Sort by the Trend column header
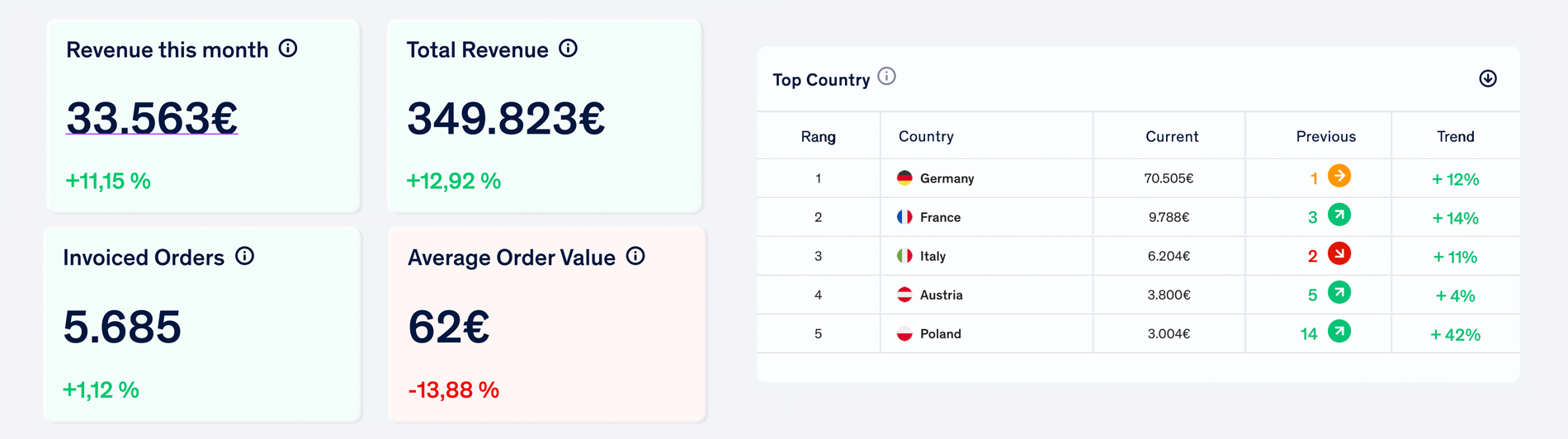Viewport: 1568px width, 439px height. (x=1455, y=136)
